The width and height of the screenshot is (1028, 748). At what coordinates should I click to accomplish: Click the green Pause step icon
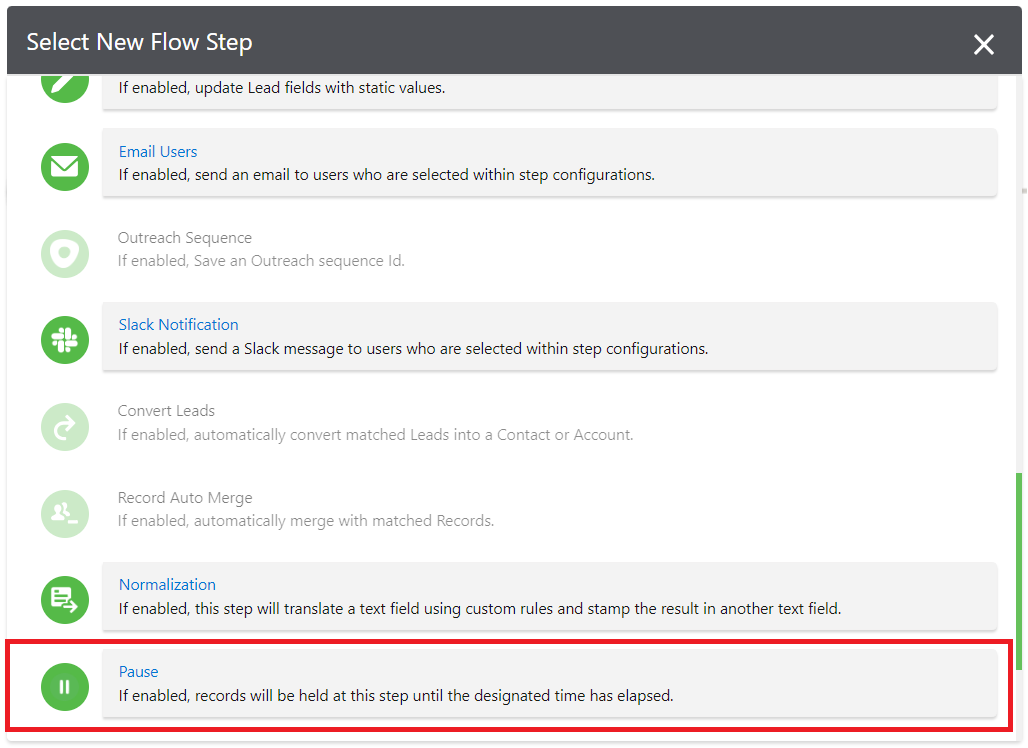click(x=65, y=687)
